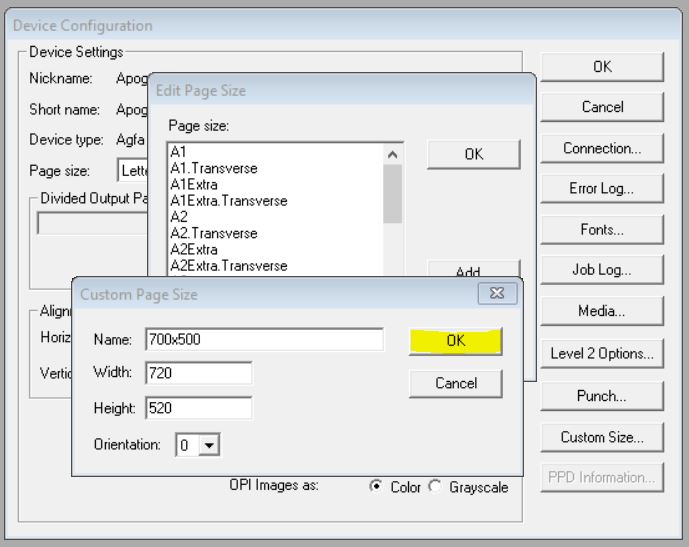
Task: Select A2Extra in page size list
Action: [x=276, y=249]
